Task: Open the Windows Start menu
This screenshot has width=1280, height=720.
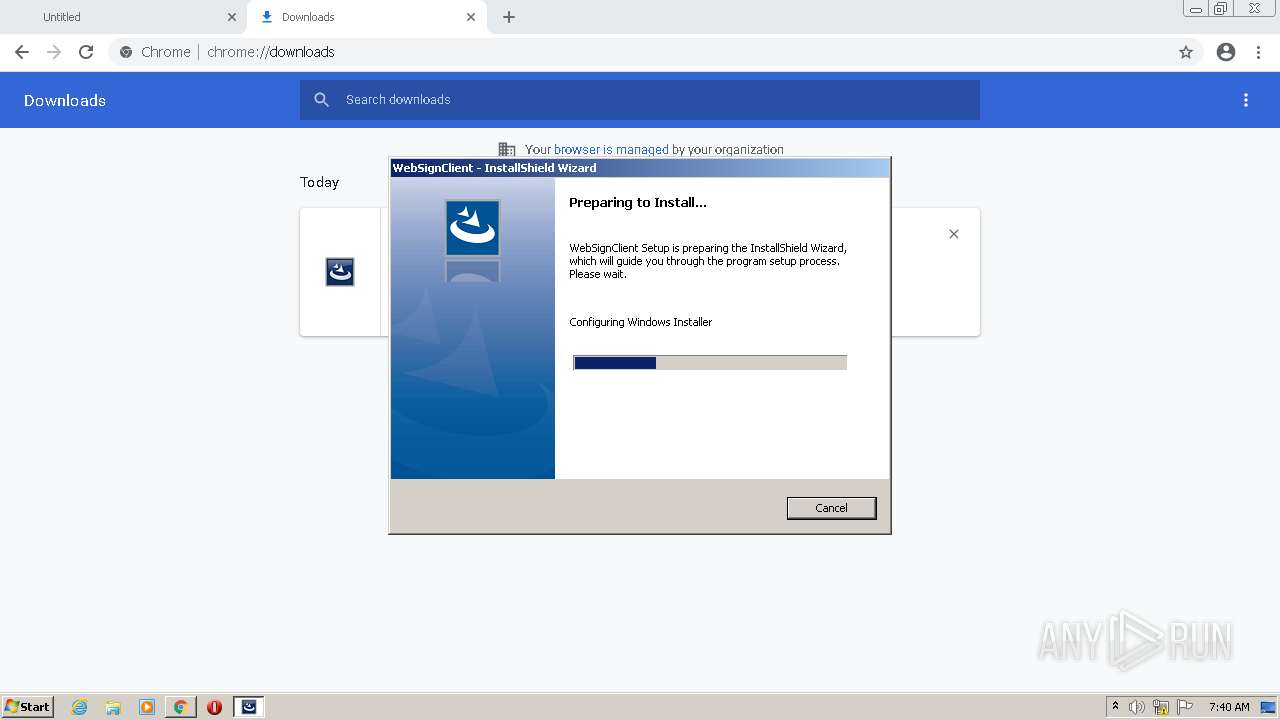Action: click(27, 706)
